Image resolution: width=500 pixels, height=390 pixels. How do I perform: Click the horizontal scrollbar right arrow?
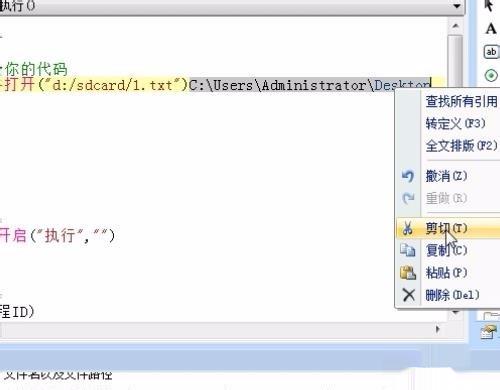tap(438, 330)
